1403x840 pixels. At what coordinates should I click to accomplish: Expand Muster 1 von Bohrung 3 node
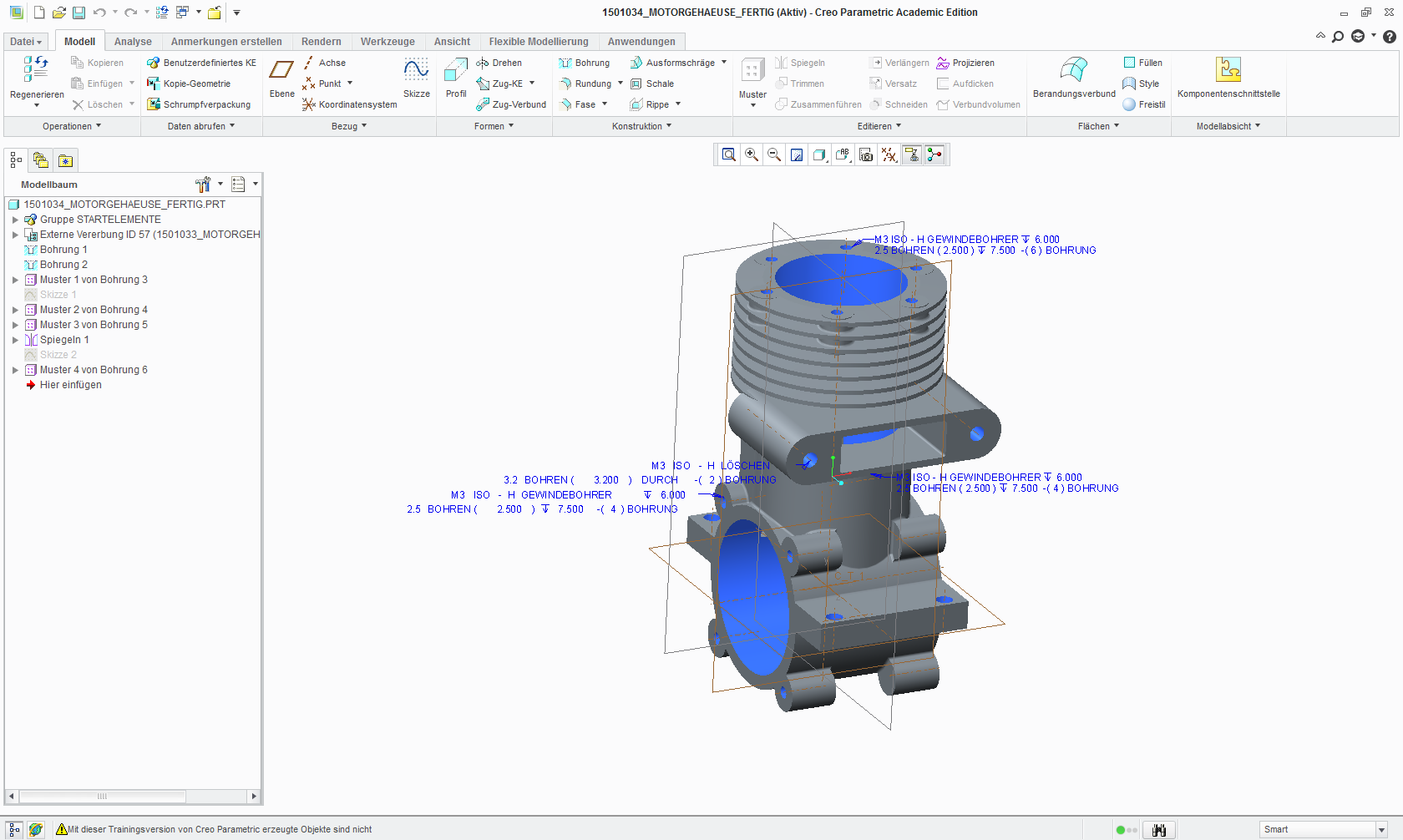(x=15, y=280)
